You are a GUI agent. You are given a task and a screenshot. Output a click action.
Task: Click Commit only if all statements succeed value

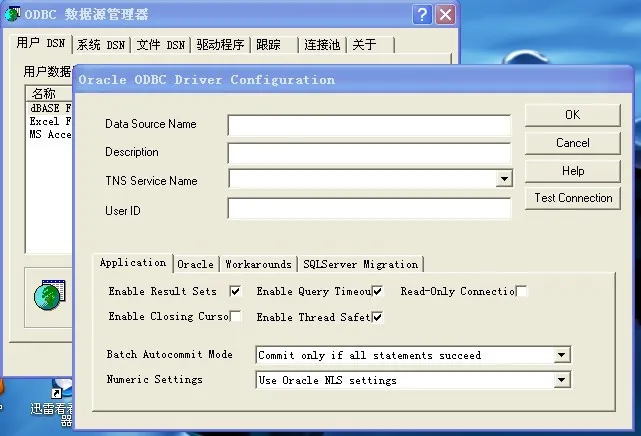[369, 356]
